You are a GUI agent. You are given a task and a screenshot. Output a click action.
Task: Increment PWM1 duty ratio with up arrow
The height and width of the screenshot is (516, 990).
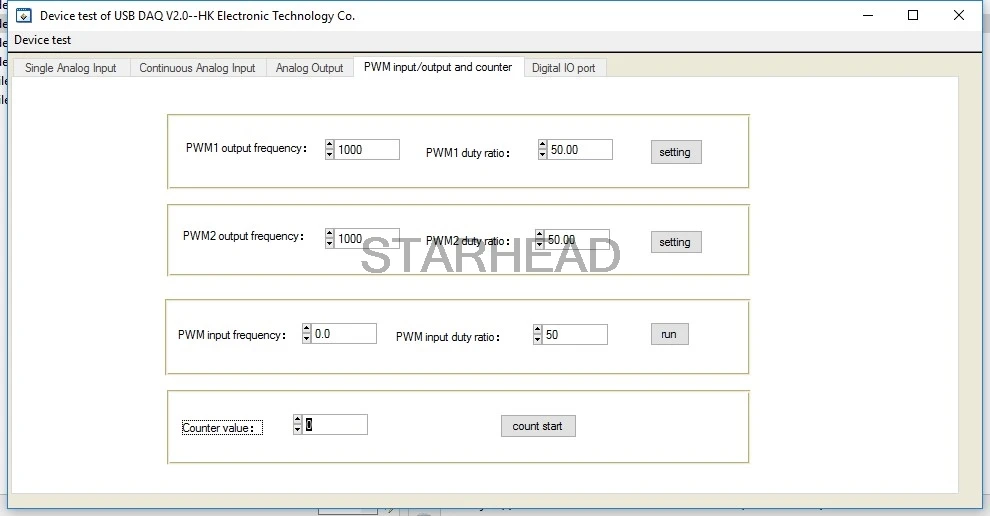(x=542, y=145)
